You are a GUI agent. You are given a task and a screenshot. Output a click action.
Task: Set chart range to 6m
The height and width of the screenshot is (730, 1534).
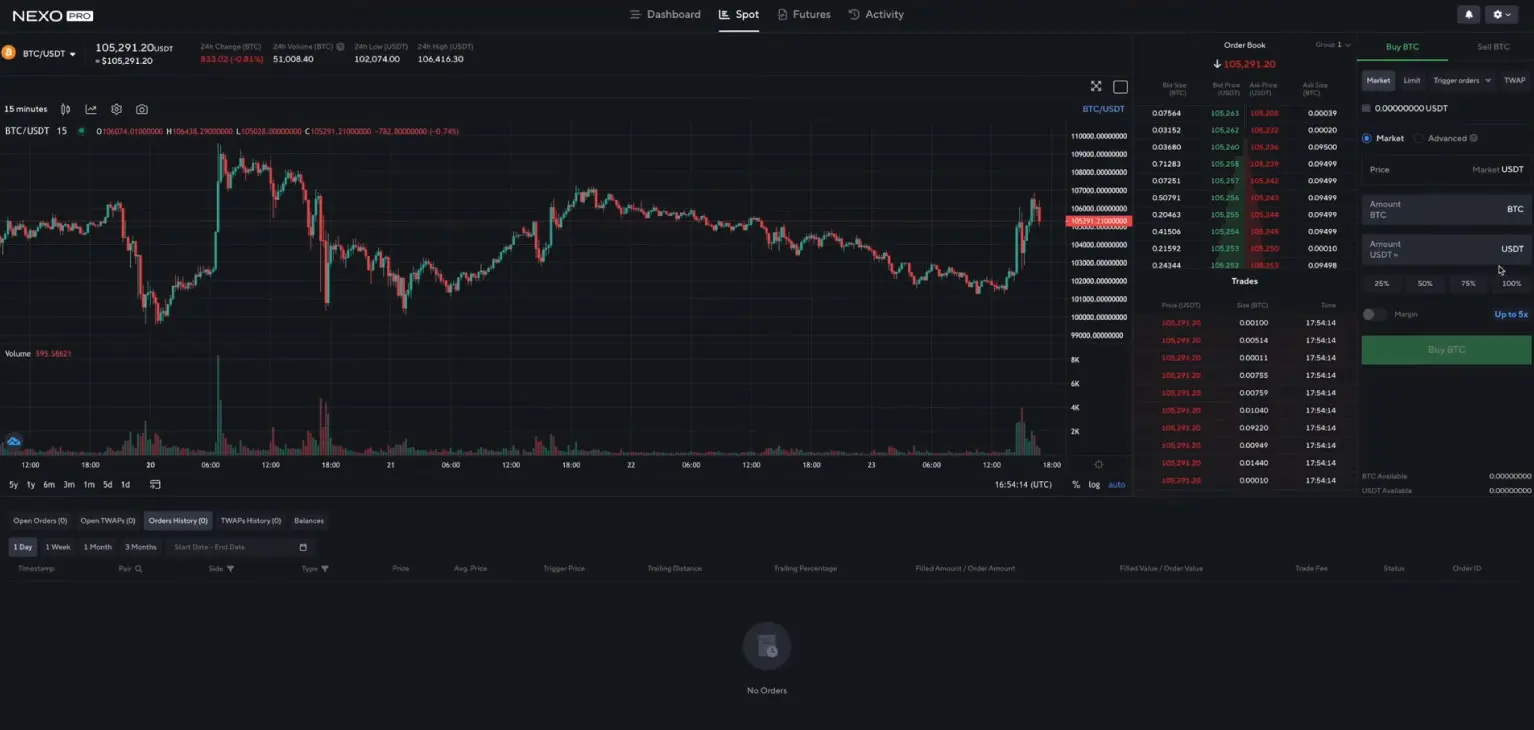click(x=49, y=485)
